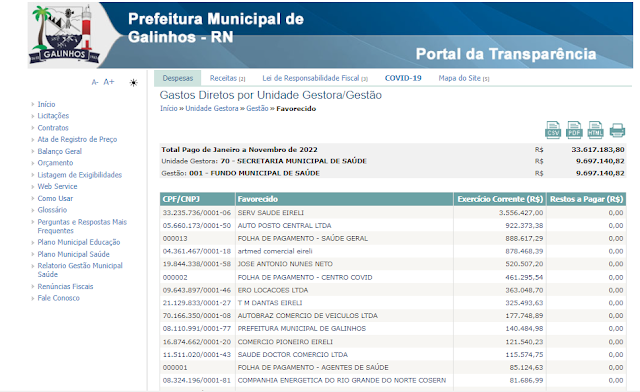Click CNPJ 05.660.173/0001-50

pyautogui.click(x=197, y=225)
